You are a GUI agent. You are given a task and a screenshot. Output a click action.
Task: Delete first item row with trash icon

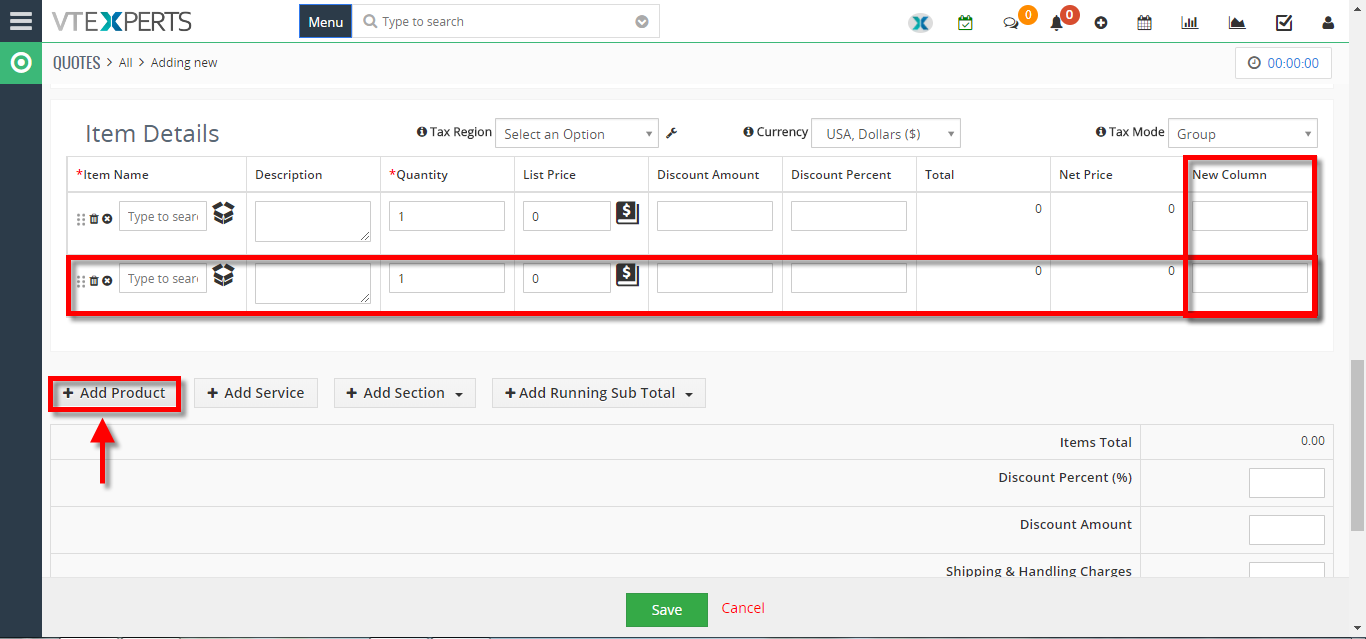(94, 218)
